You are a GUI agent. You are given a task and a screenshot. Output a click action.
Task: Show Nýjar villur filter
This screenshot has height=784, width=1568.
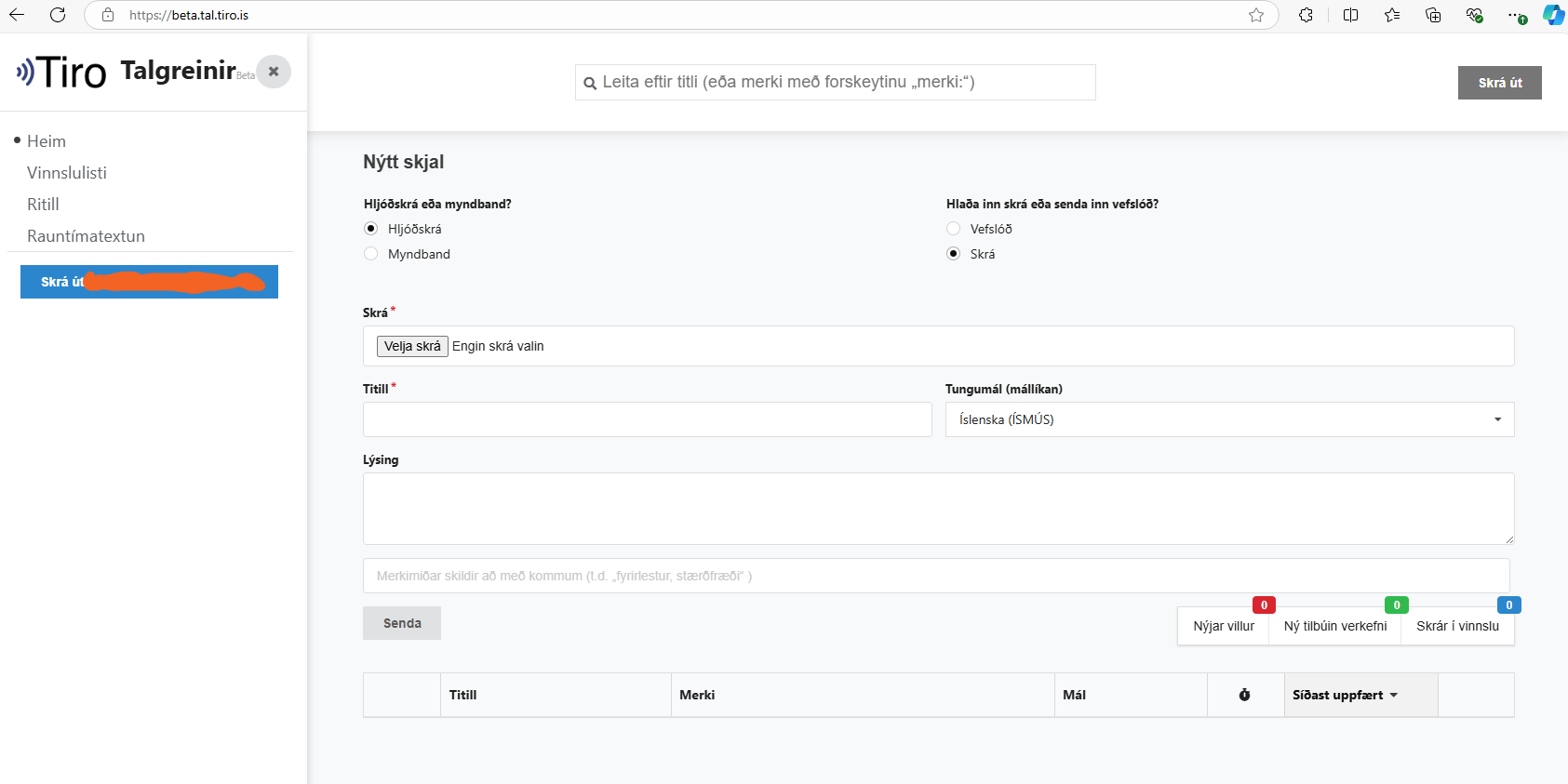point(1224,626)
